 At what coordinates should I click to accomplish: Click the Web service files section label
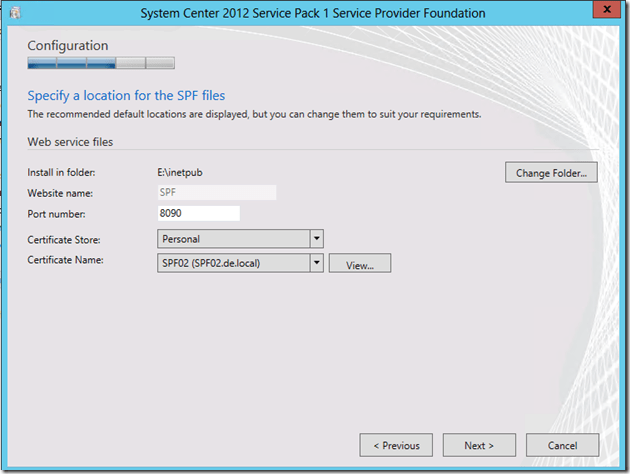pyautogui.click(x=69, y=142)
